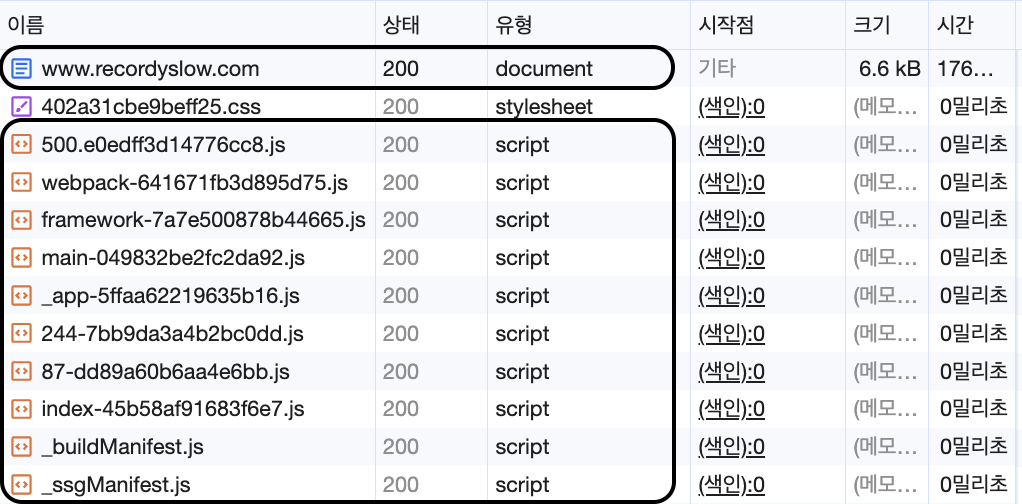Select the main-049832be2fc2da92.js request name
1022x504 pixels.
(173, 258)
